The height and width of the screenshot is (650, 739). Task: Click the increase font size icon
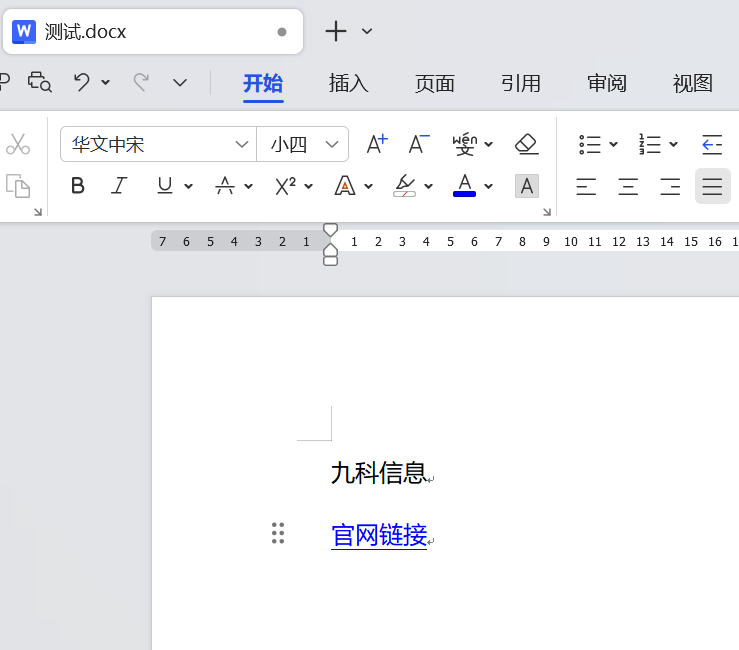376,144
